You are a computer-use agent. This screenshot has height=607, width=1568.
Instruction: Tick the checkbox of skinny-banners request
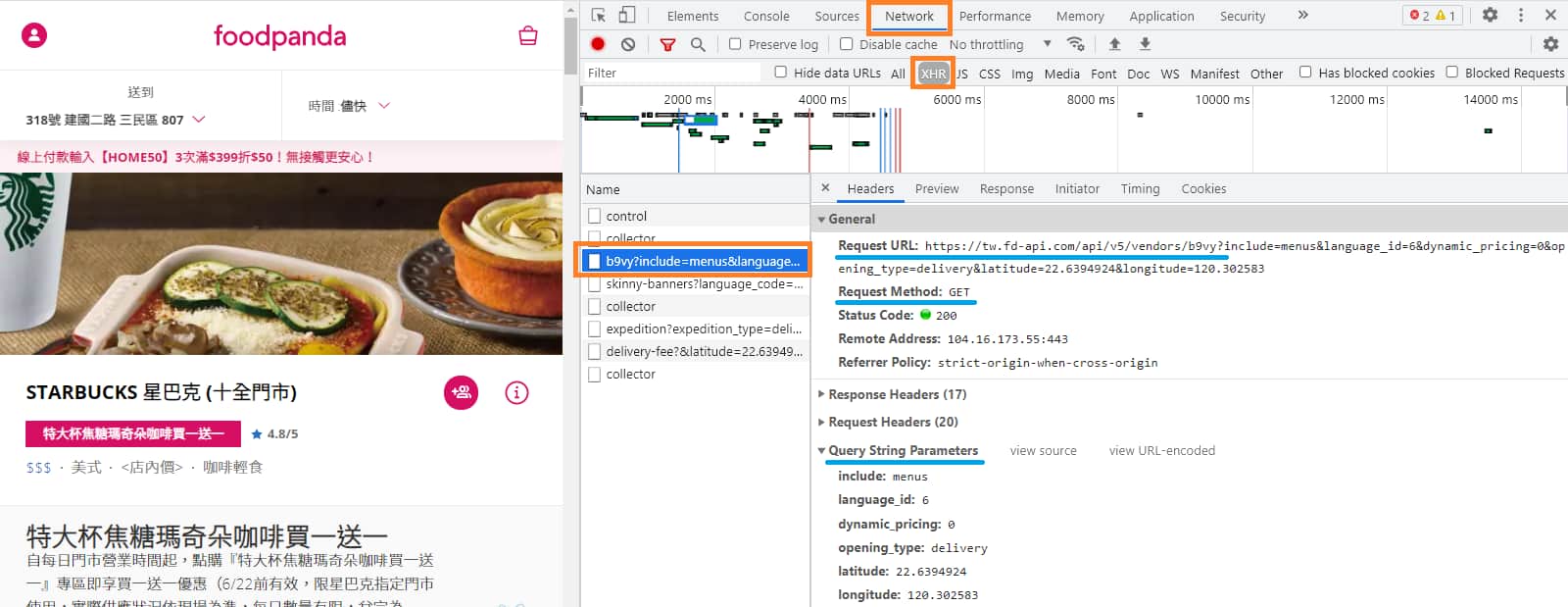594,283
